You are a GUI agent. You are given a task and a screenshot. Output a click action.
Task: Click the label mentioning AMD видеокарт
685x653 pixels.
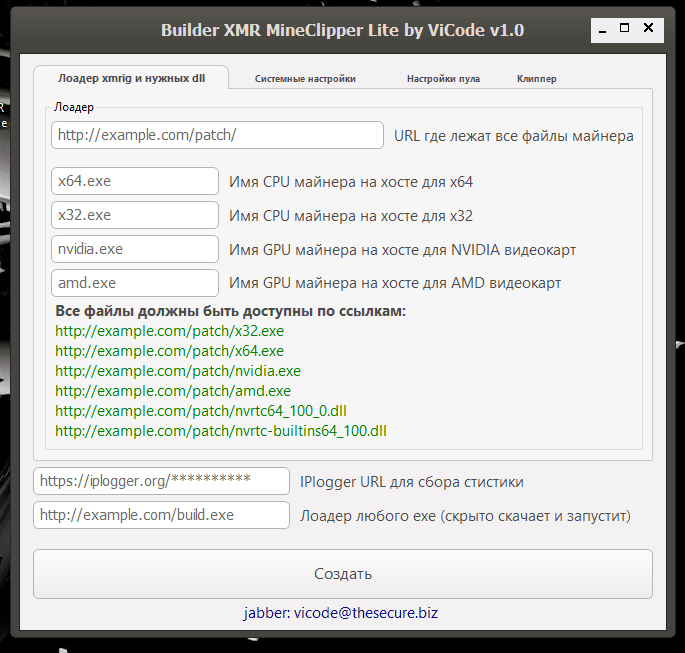[395, 283]
